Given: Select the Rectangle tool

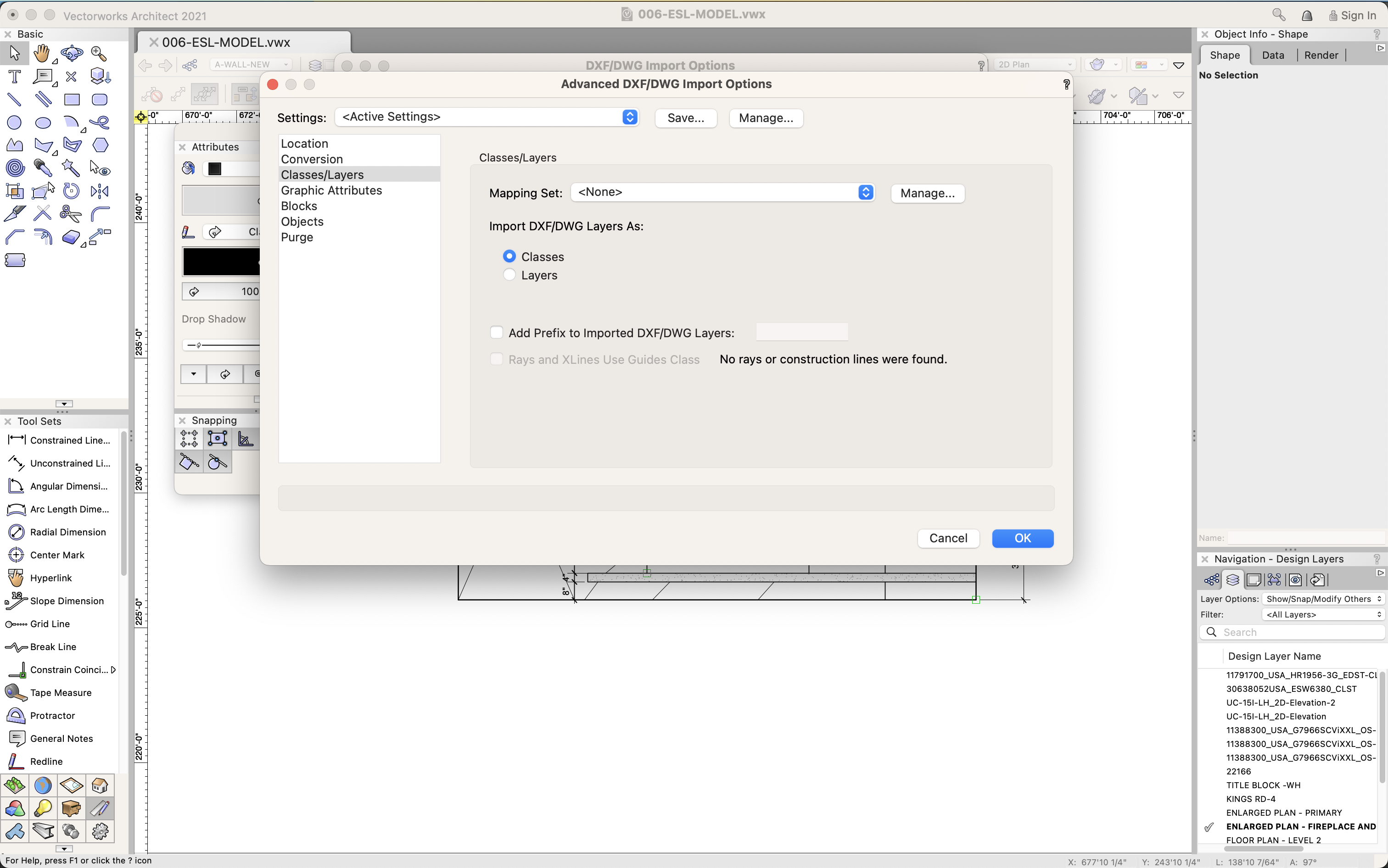Looking at the screenshot, I should [71, 99].
